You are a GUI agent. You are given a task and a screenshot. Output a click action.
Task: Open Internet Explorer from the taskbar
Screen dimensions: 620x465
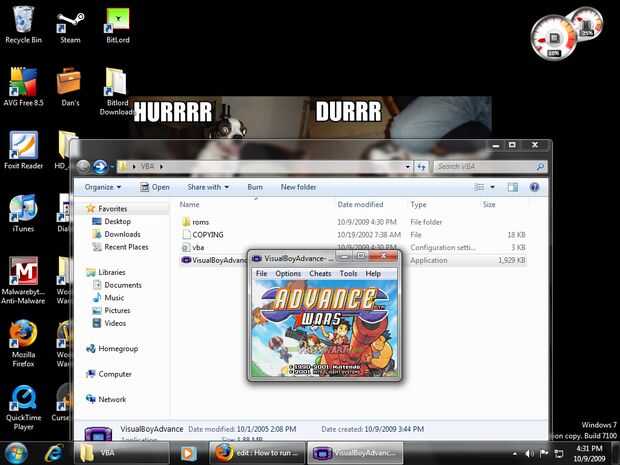tap(54, 453)
